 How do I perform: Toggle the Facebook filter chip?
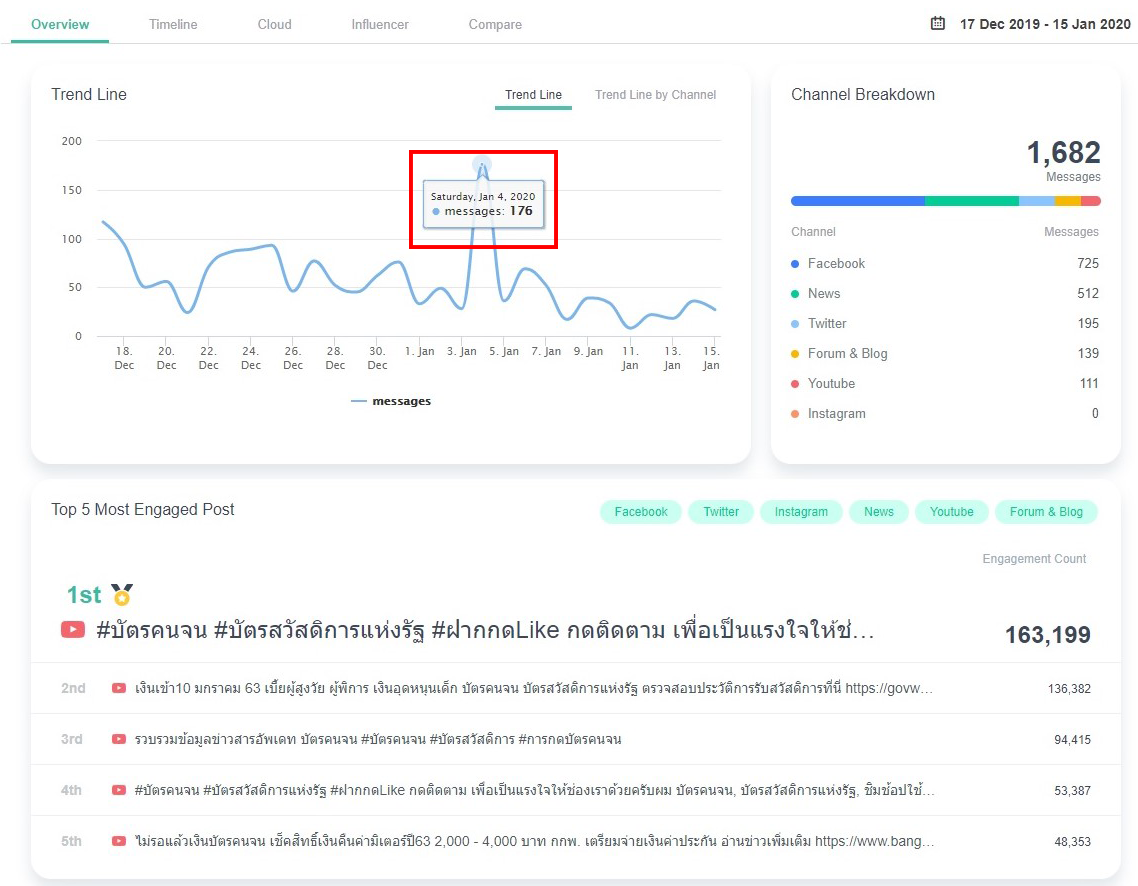click(640, 512)
